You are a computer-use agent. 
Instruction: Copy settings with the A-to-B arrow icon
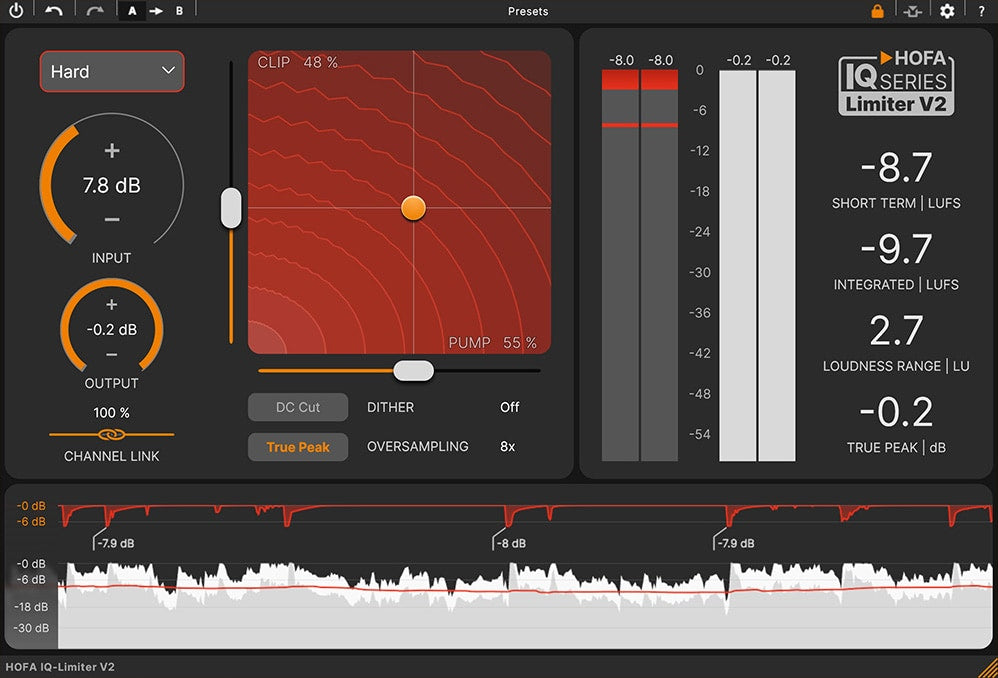tap(156, 11)
